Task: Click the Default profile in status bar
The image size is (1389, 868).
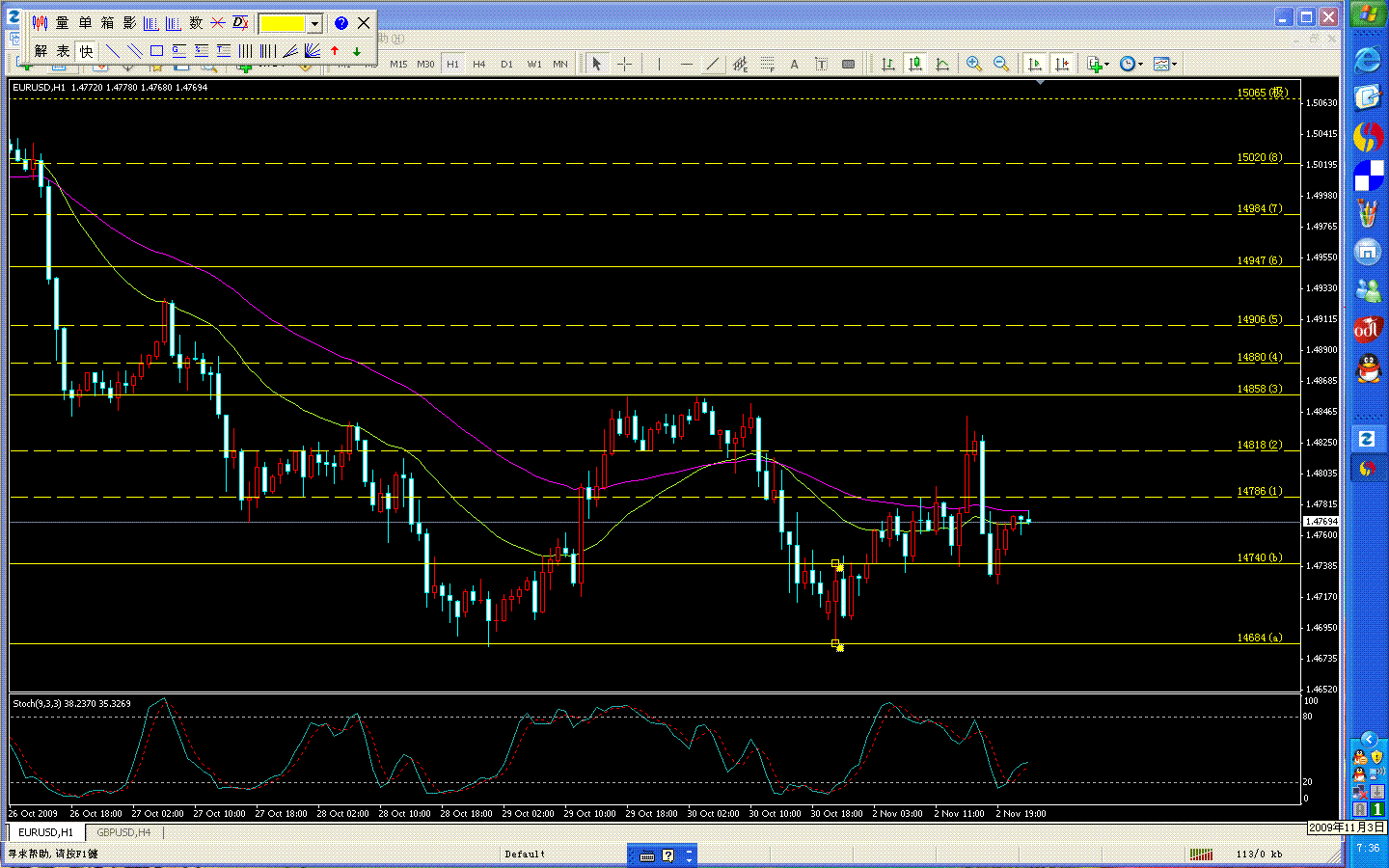Action: (525, 854)
